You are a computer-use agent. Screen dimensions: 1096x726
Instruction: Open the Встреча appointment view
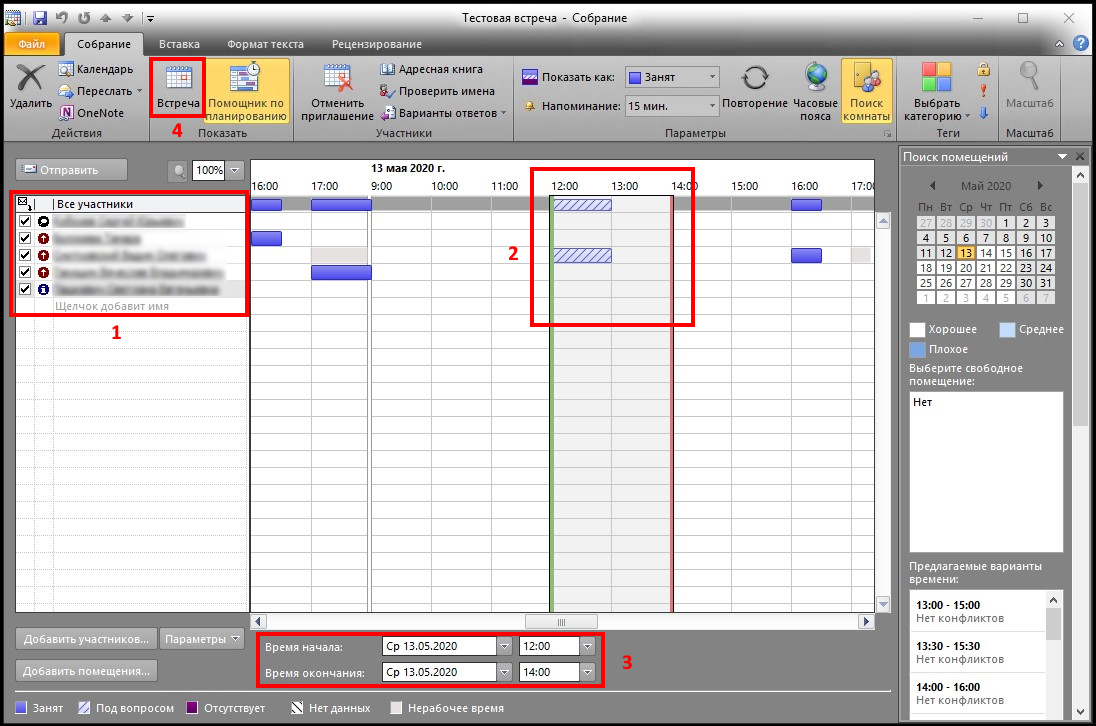point(178,87)
